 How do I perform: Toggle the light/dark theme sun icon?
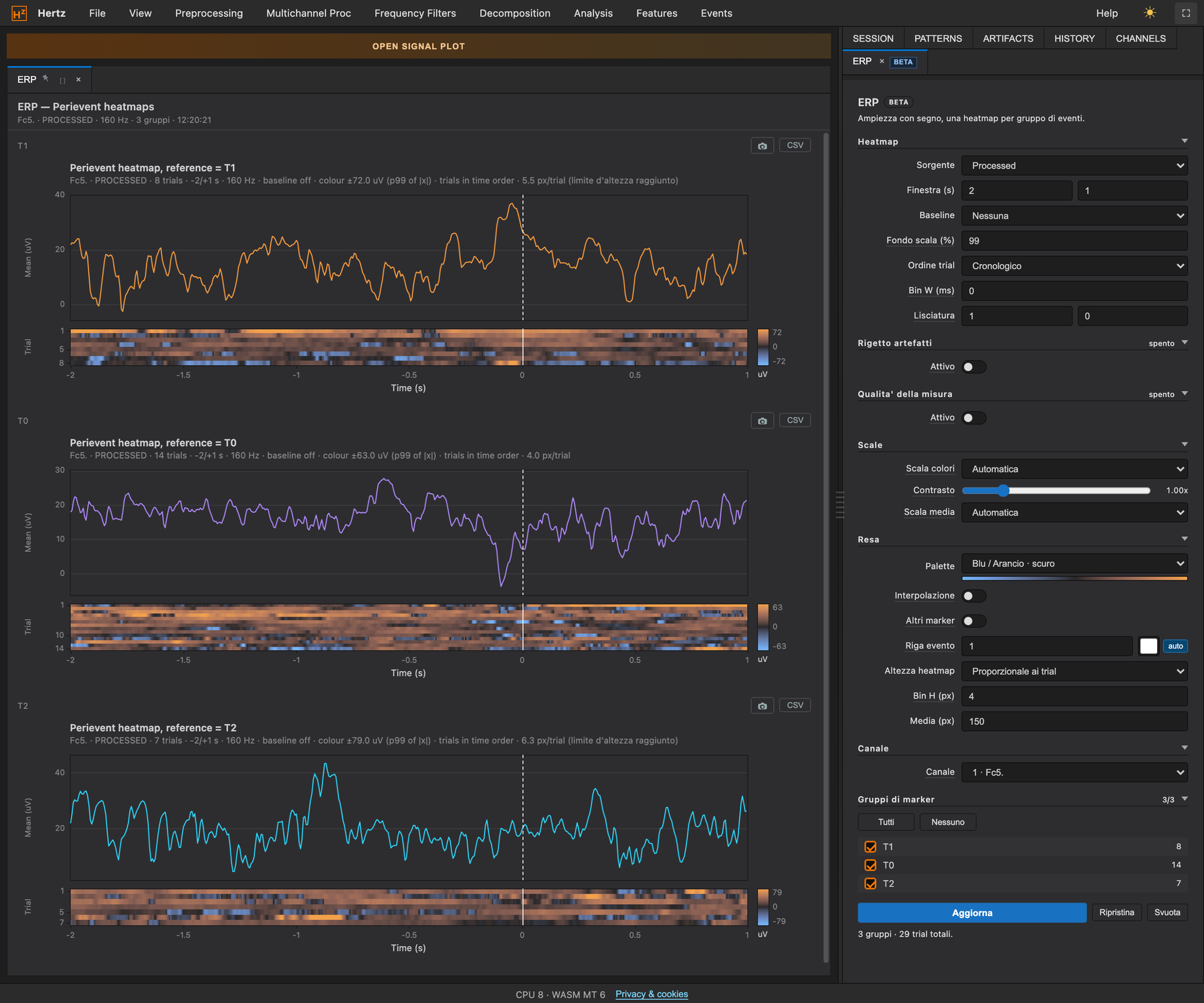[1150, 13]
